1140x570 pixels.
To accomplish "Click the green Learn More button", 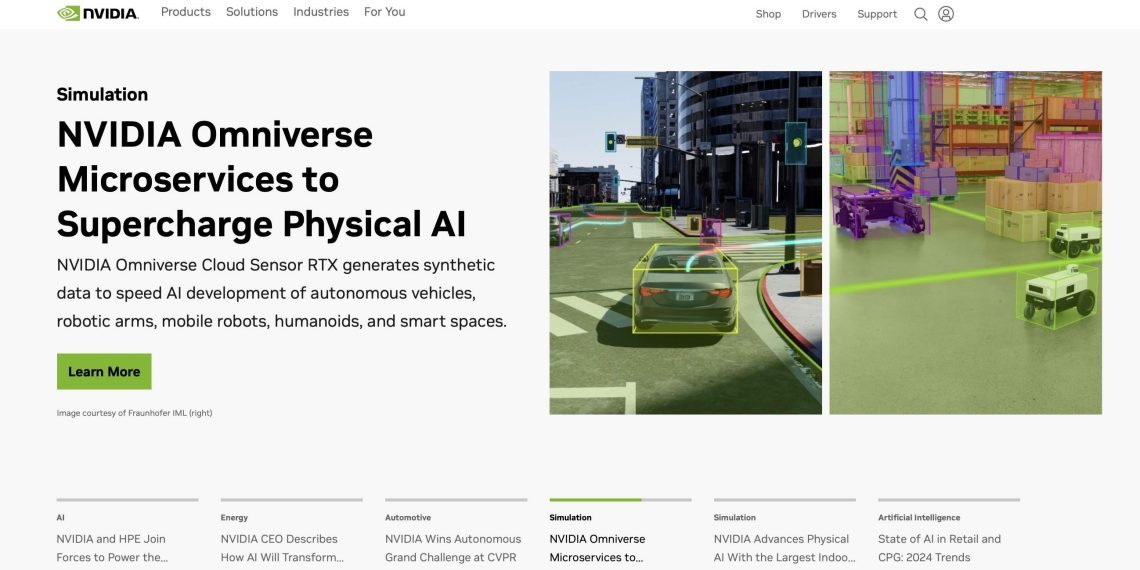I will coord(104,372).
